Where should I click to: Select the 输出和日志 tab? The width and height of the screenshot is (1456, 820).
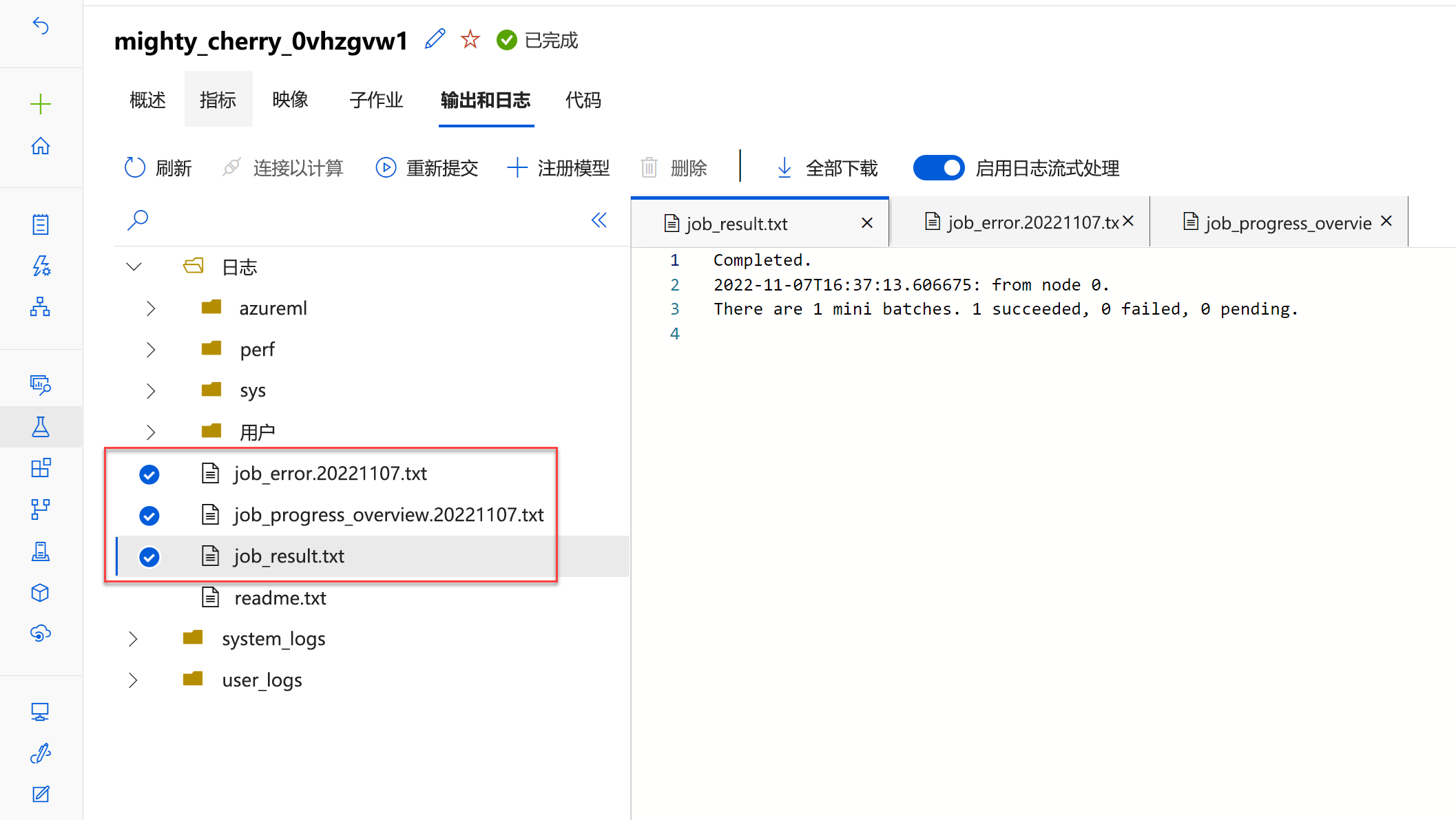pos(486,101)
